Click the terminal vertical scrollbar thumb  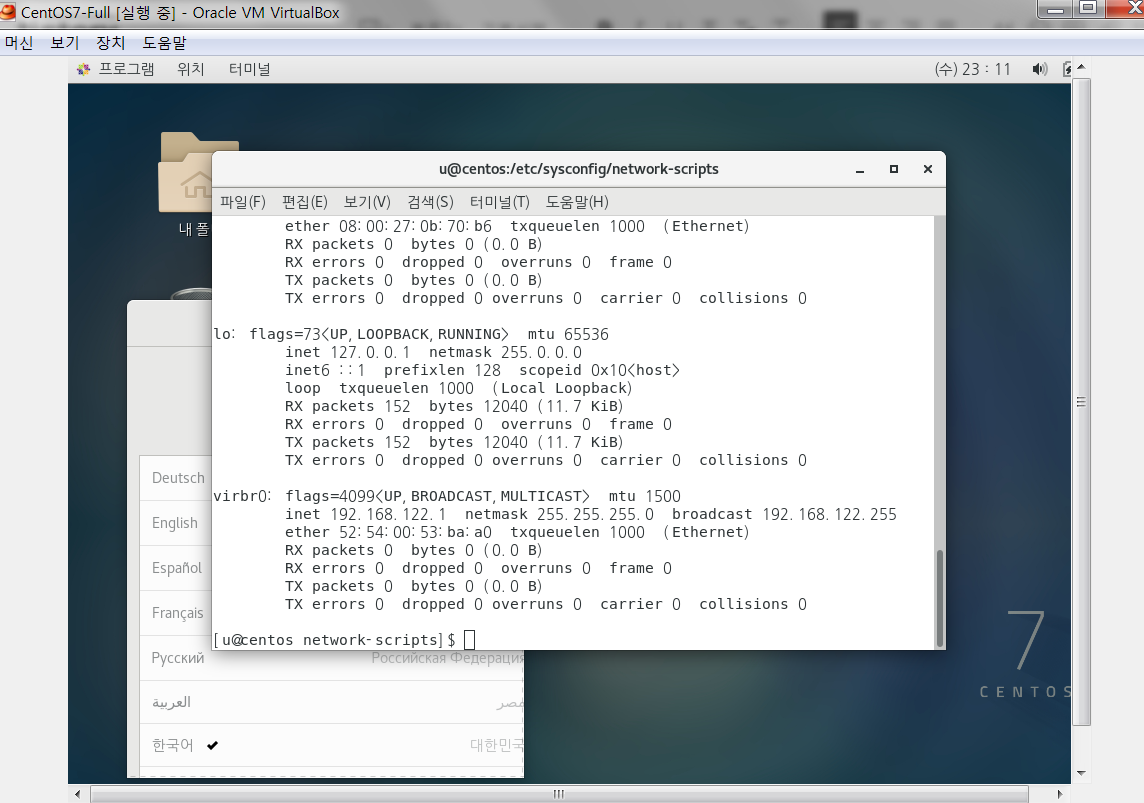click(x=940, y=598)
